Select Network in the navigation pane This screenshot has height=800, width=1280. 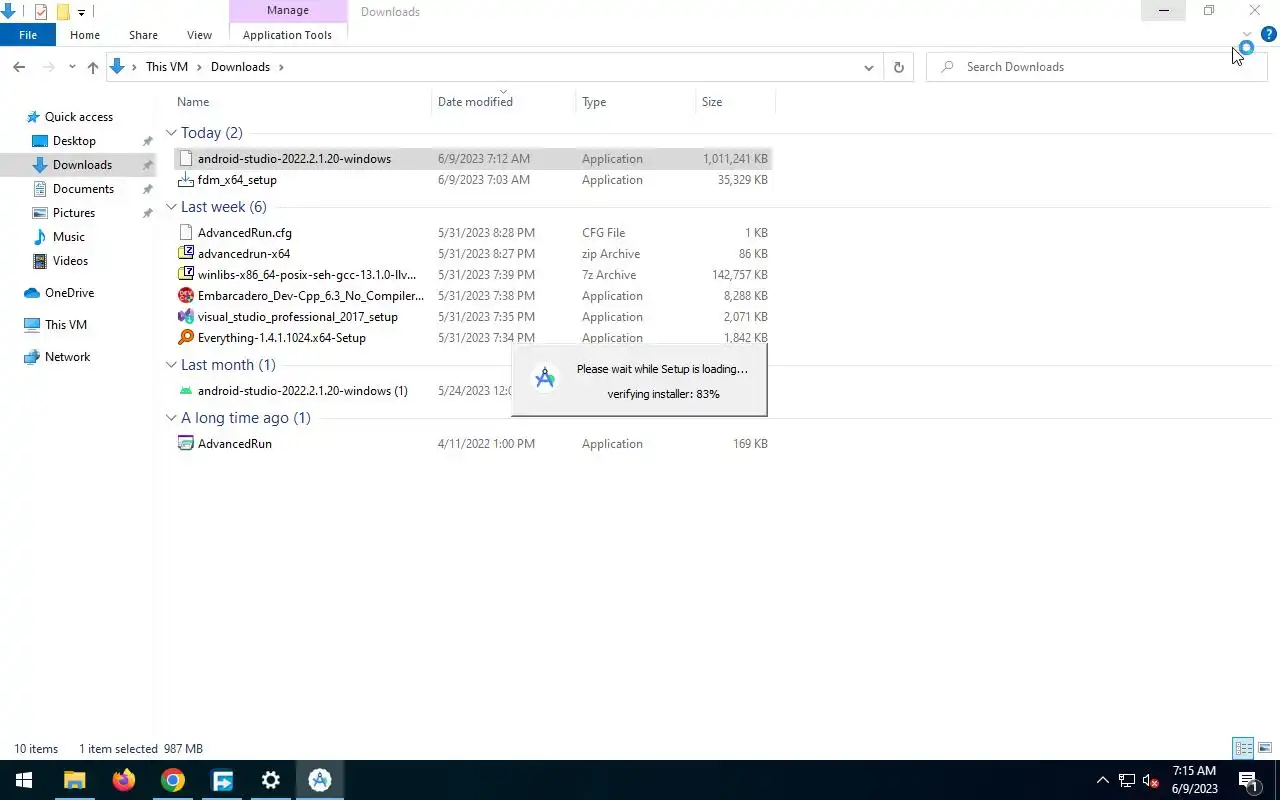pyautogui.click(x=67, y=357)
